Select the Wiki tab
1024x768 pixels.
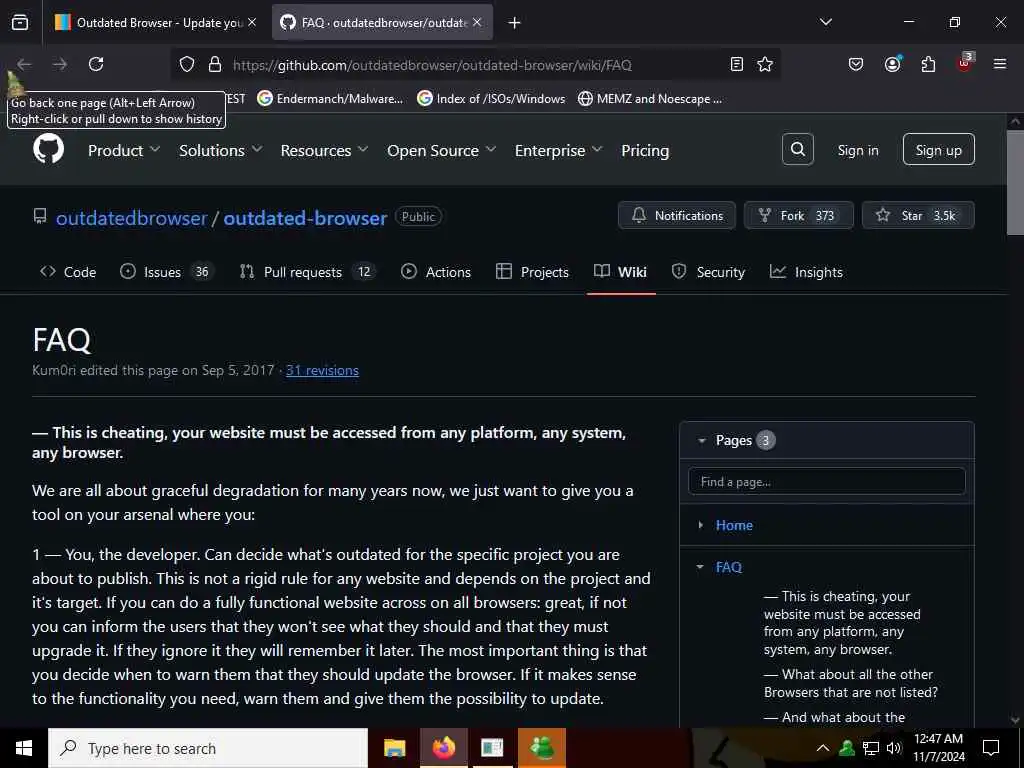pos(620,272)
